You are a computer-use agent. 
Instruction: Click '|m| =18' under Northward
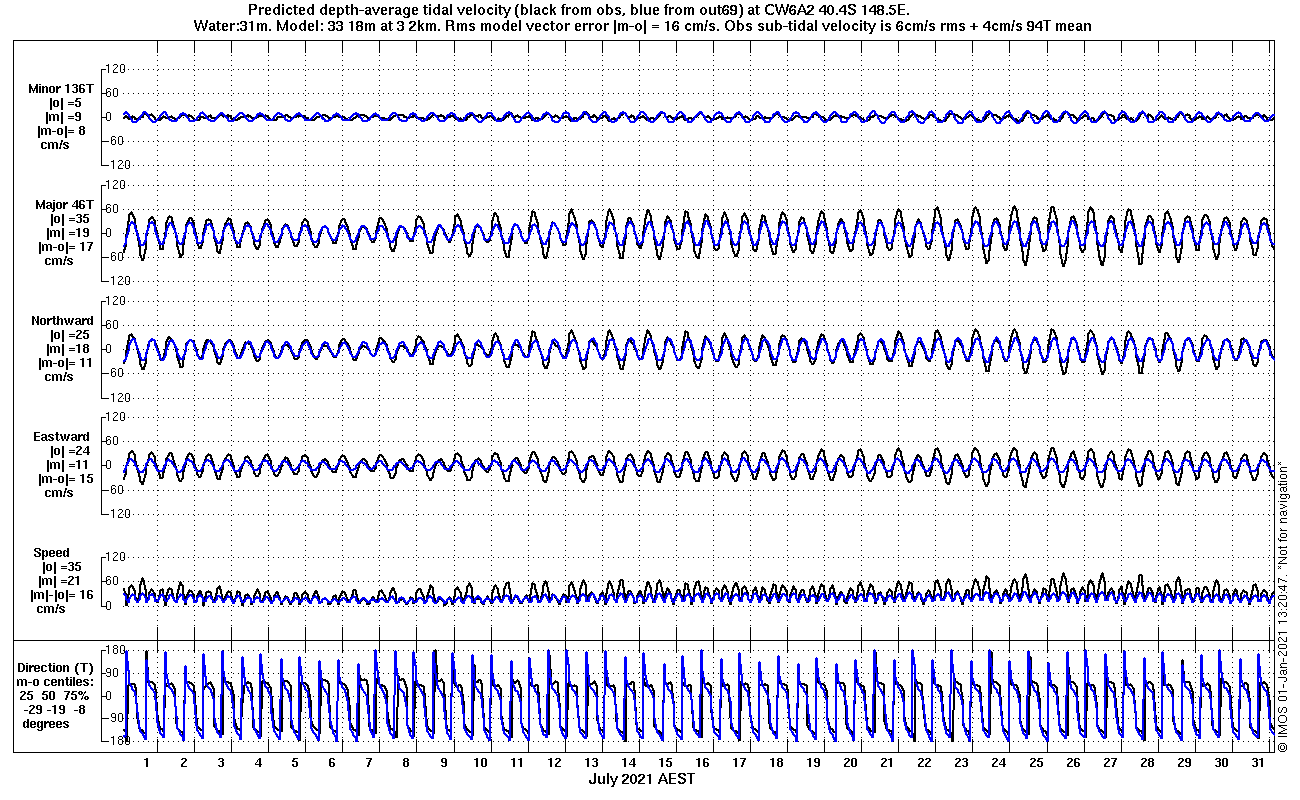click(70, 349)
